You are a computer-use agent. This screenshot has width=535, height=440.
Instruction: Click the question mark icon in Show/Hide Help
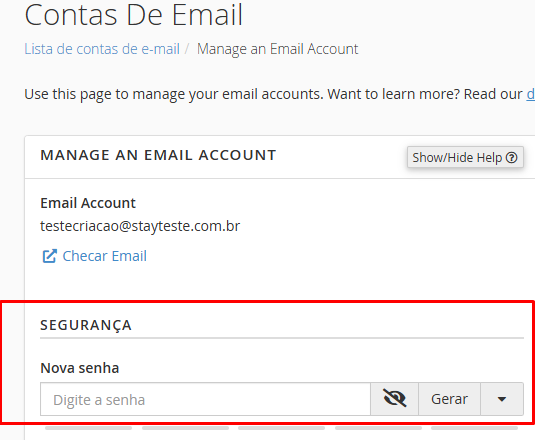pos(511,158)
